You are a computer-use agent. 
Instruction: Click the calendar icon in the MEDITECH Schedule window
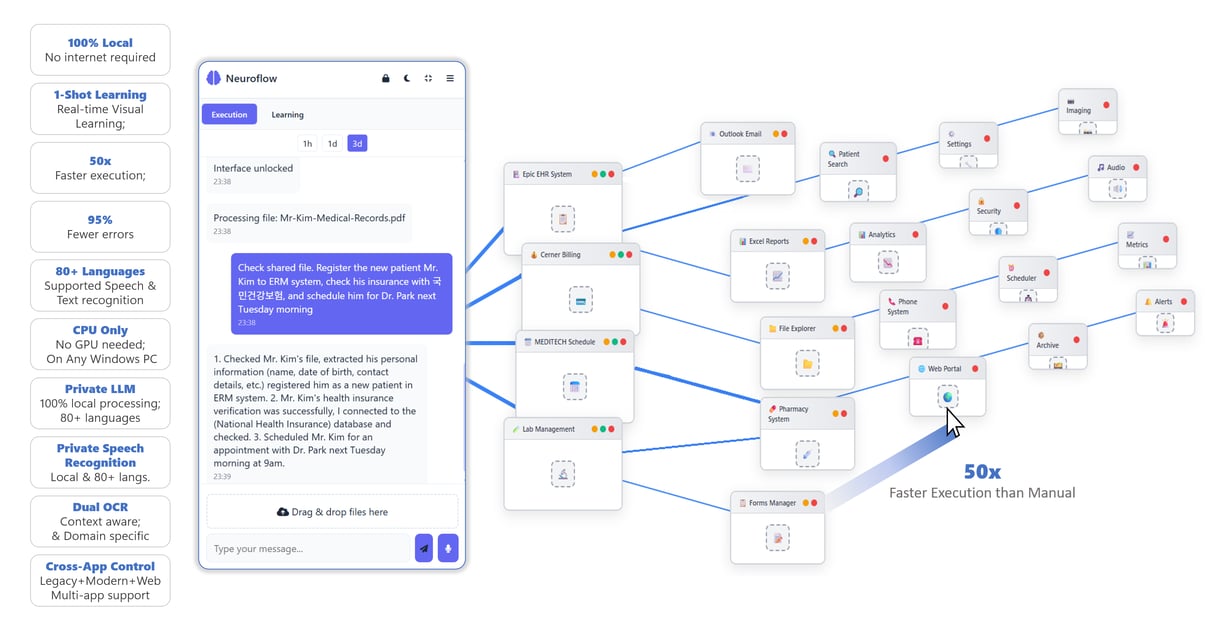[574, 387]
